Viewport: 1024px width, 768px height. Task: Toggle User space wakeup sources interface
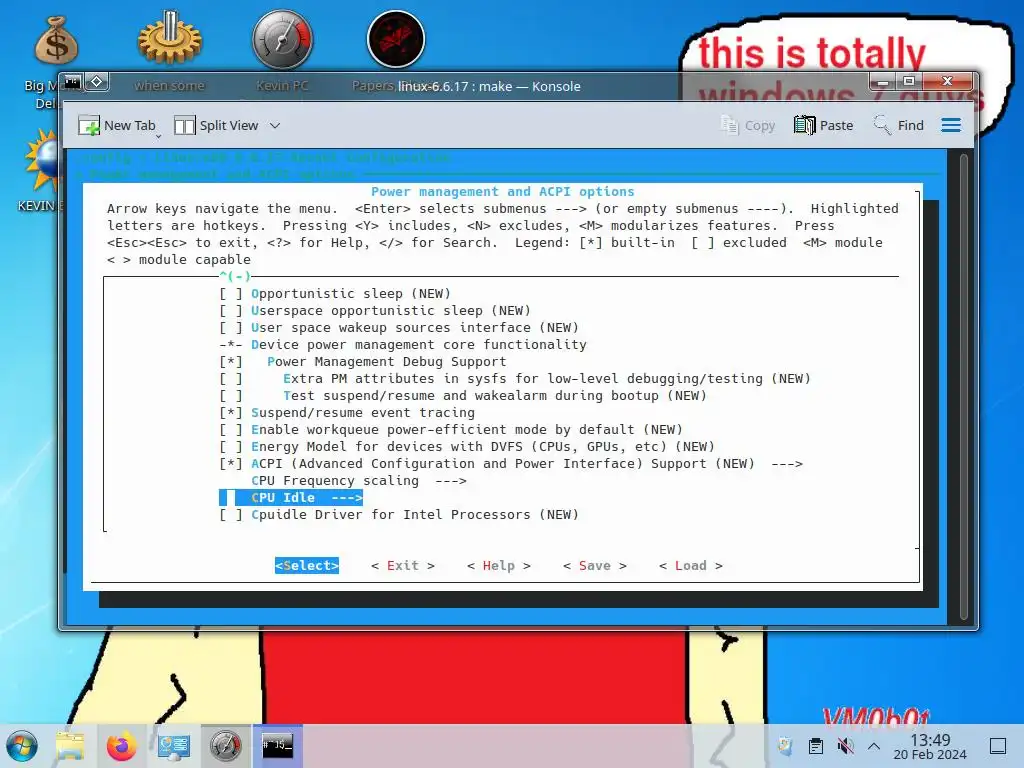pos(231,328)
